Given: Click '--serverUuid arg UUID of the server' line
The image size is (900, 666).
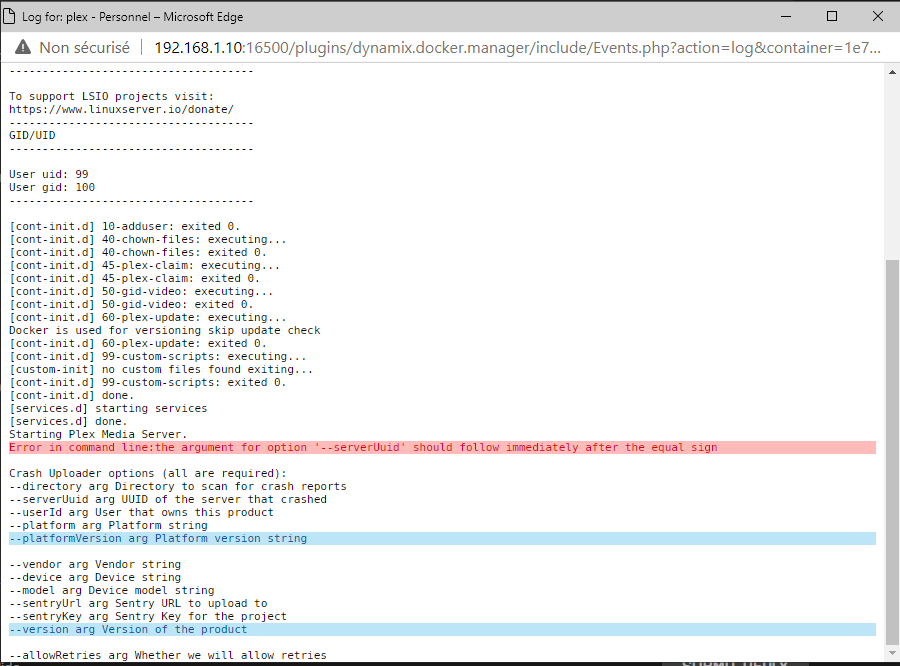Looking at the screenshot, I should pyautogui.click(x=168, y=500).
